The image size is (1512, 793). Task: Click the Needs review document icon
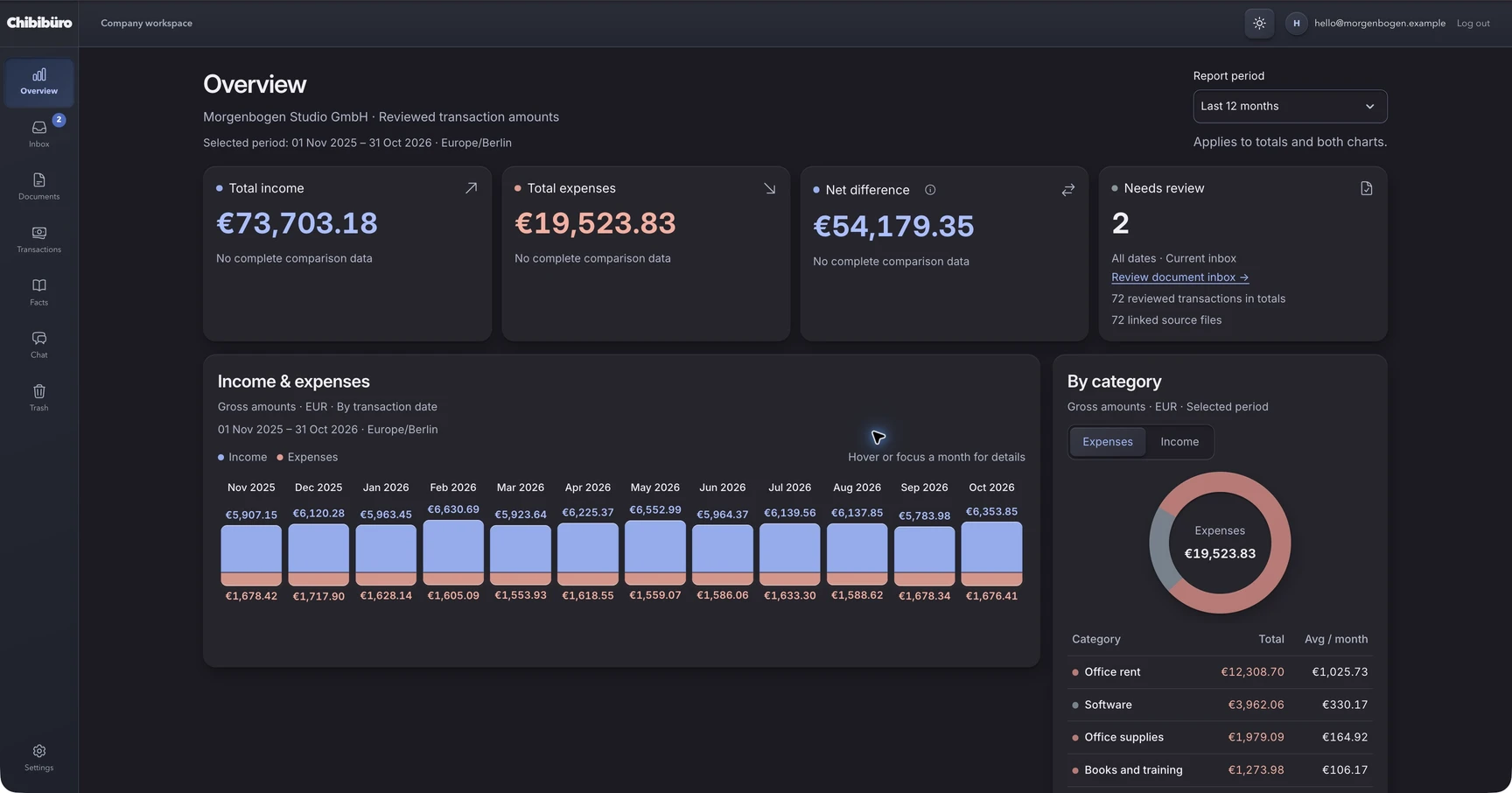1367,188
